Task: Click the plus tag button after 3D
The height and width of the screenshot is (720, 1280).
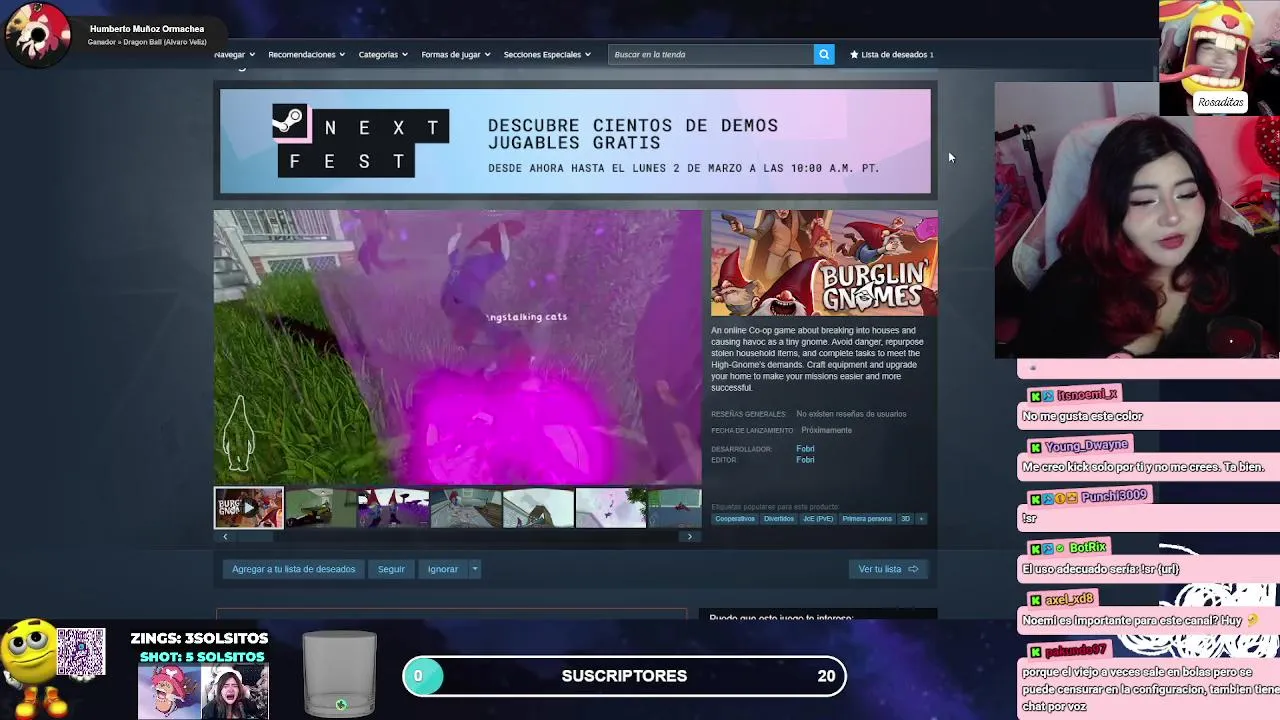Action: (x=921, y=519)
